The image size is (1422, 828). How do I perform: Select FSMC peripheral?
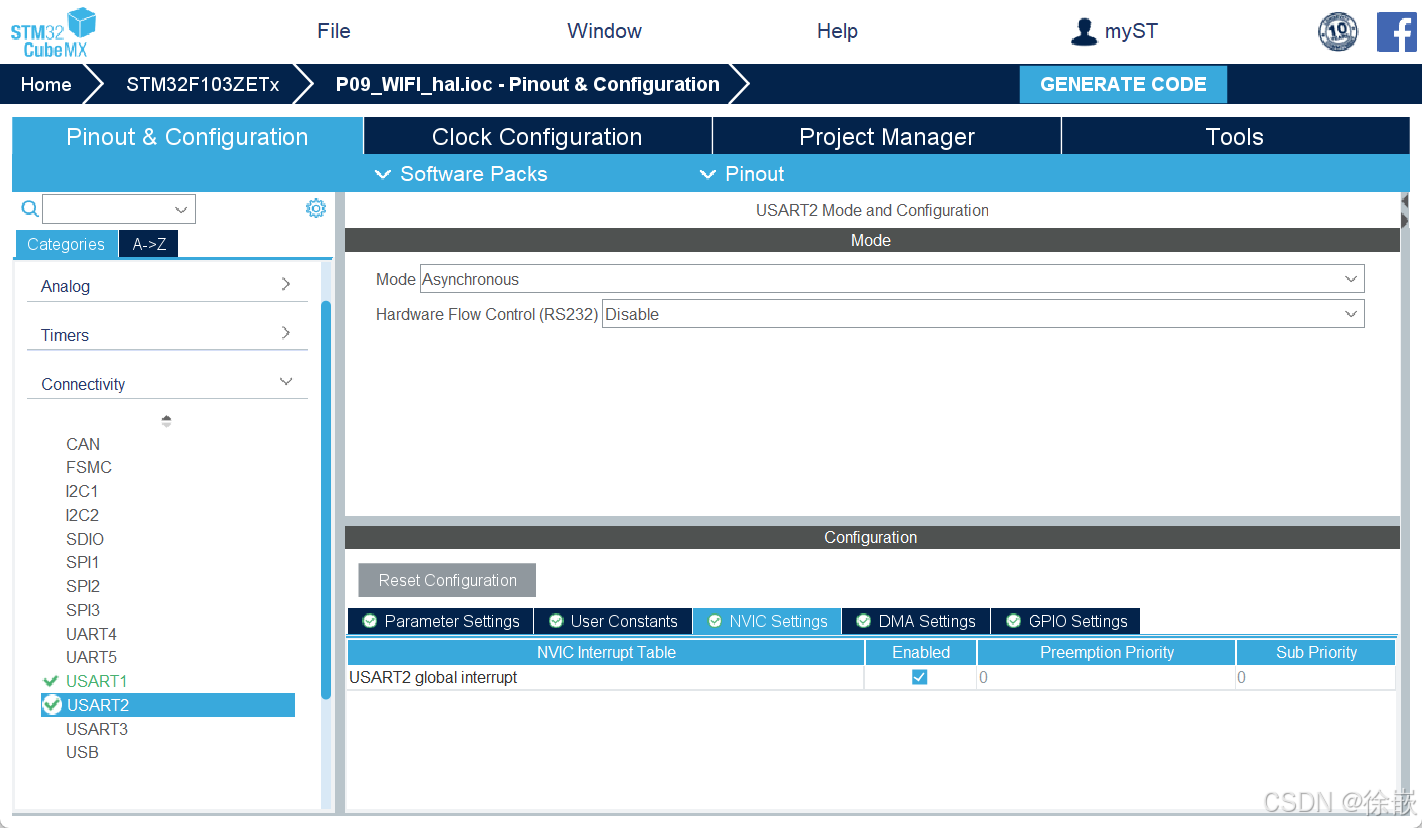tap(89, 467)
